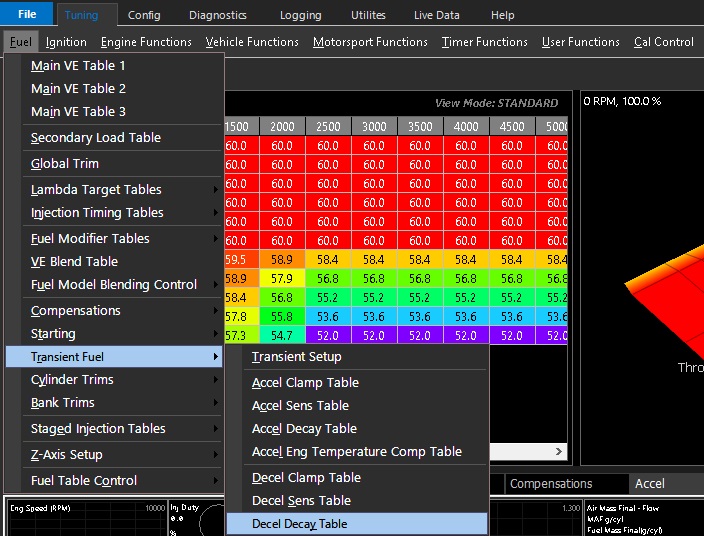Open the Vehicle Functions menu
The width and height of the screenshot is (704, 536).
[252, 42]
